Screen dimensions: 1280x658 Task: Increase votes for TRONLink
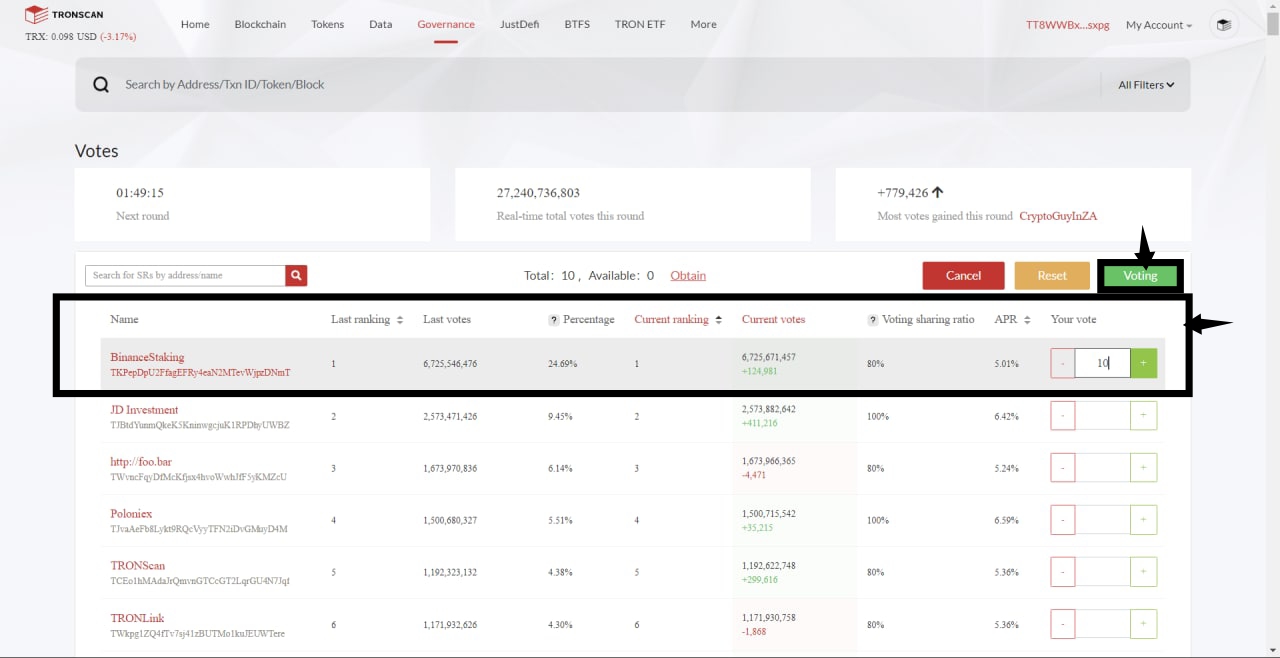click(x=1144, y=624)
